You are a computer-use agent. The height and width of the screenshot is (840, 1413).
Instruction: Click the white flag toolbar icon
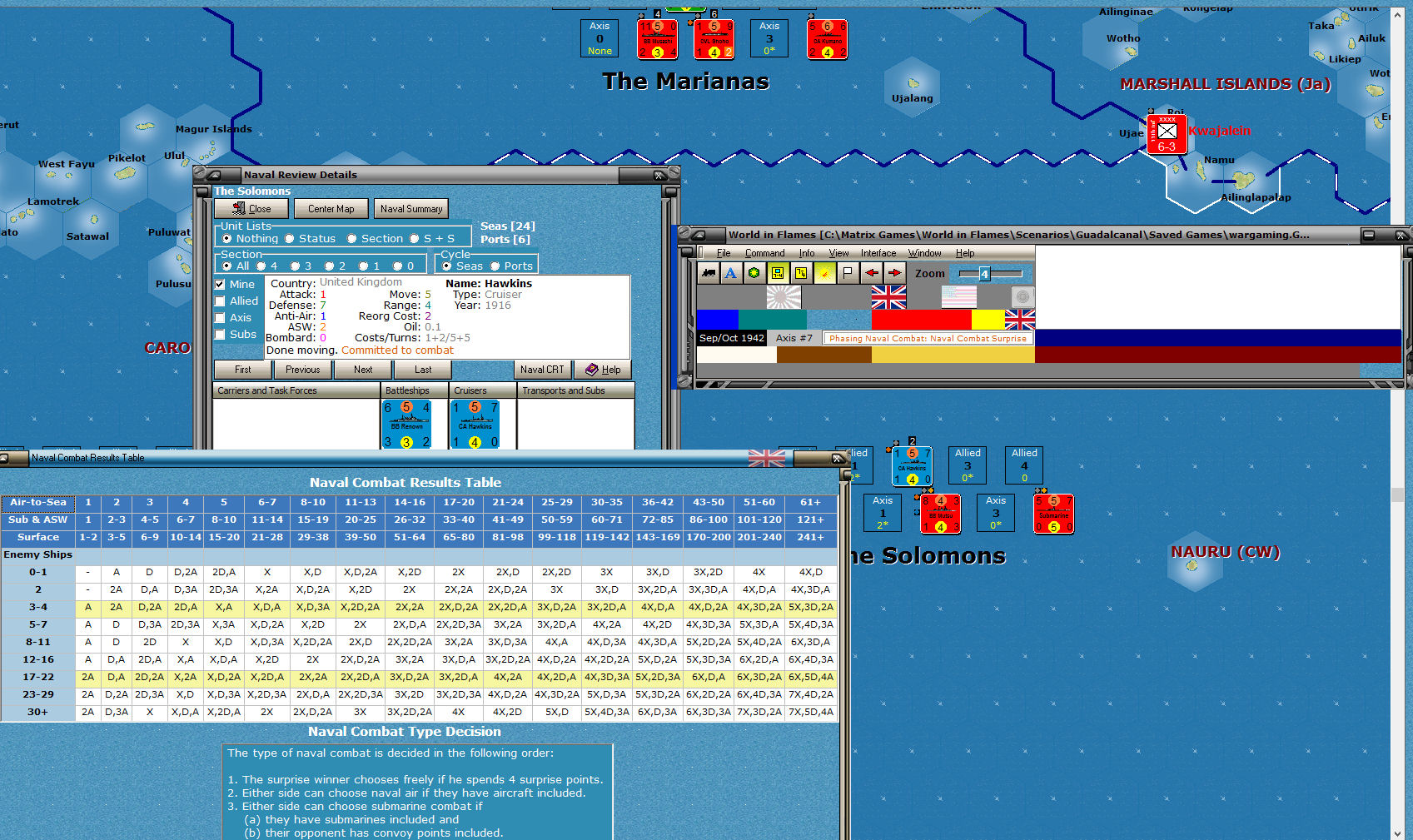[x=848, y=273]
